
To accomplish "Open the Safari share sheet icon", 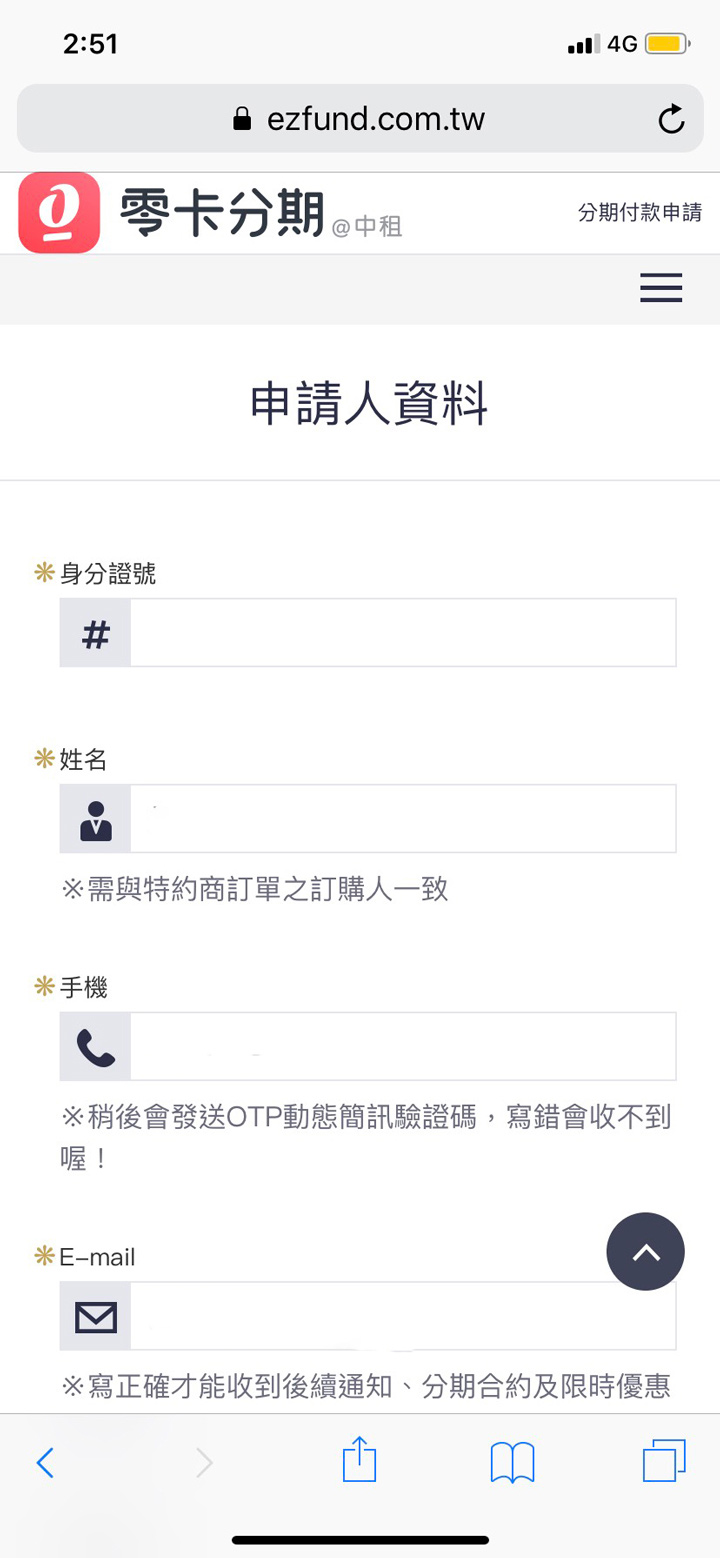I will coord(359,1461).
